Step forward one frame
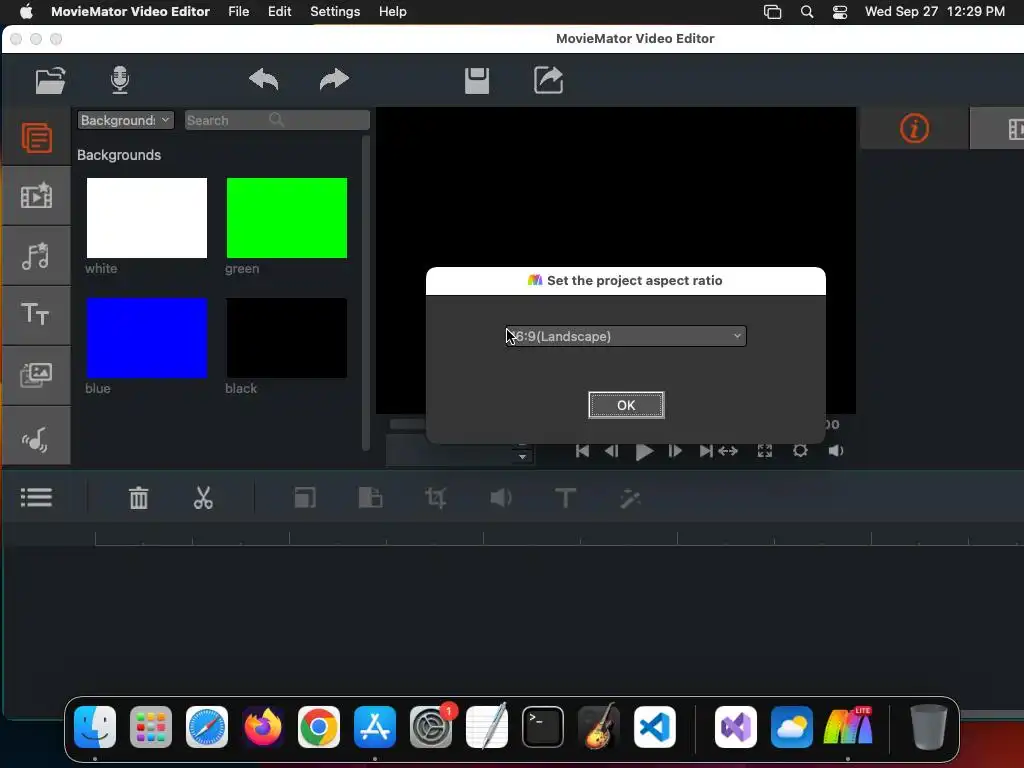This screenshot has height=768, width=1024. [x=675, y=451]
